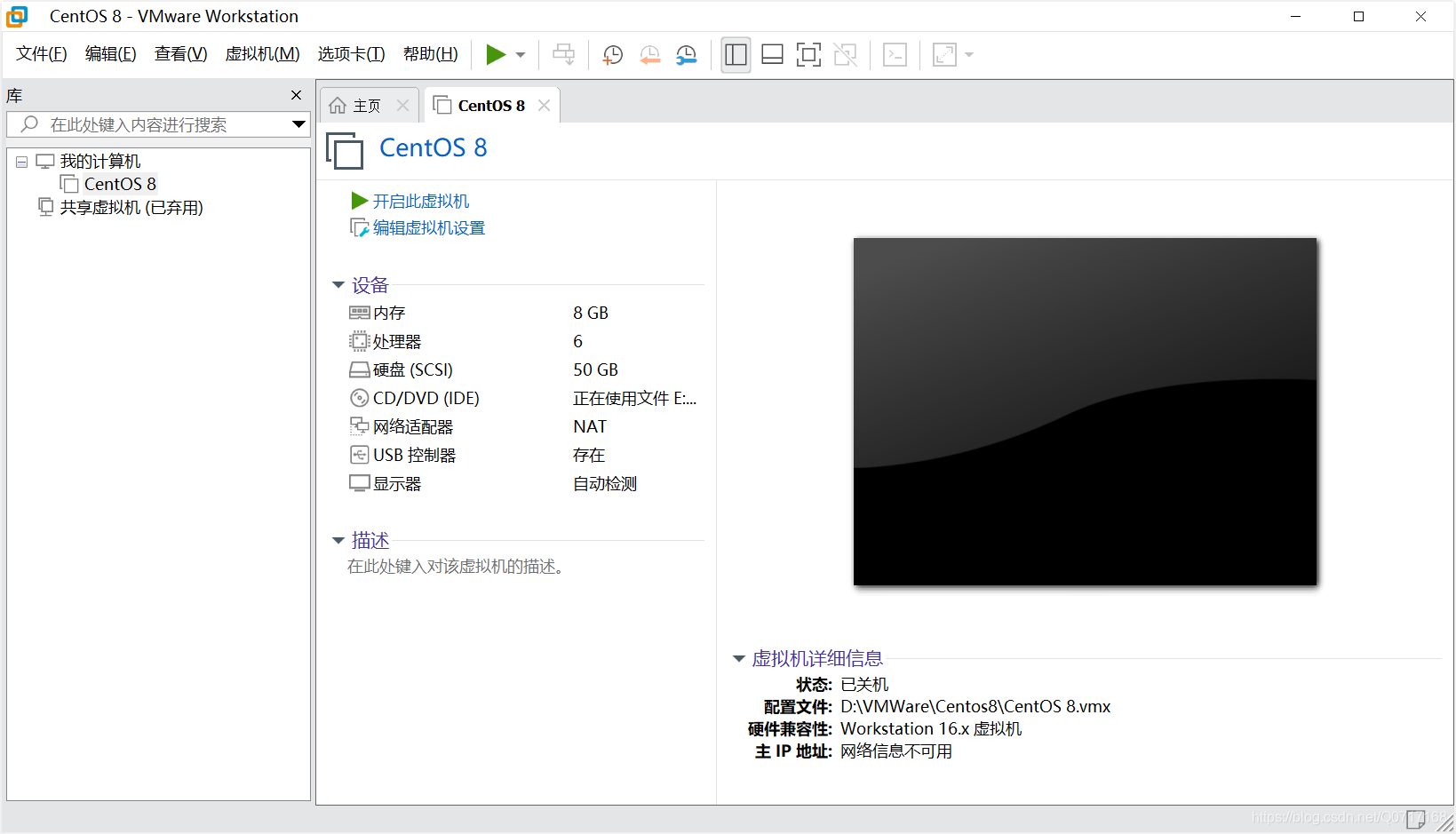Click the large CentOS 8 VM header icon
The image size is (1456, 834).
345,150
